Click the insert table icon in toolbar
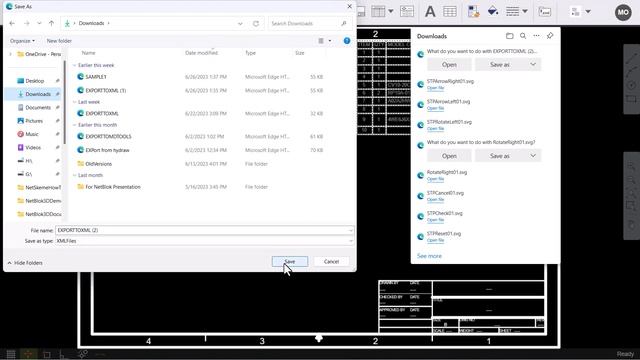The height and width of the screenshot is (360, 640). point(378,11)
